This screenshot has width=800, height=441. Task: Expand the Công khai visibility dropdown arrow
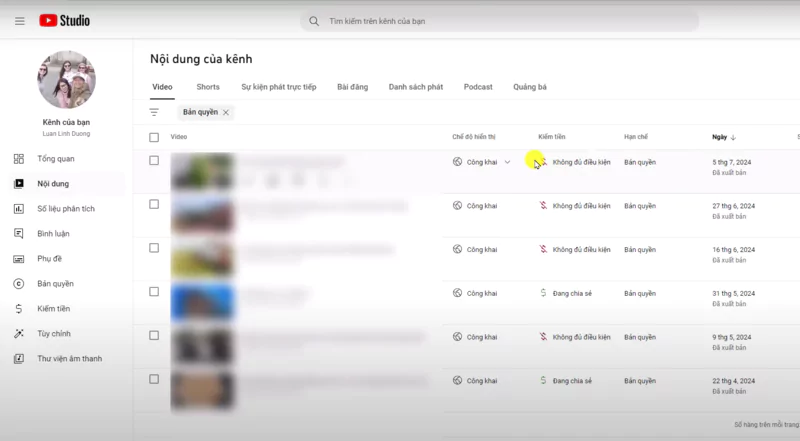point(508,162)
